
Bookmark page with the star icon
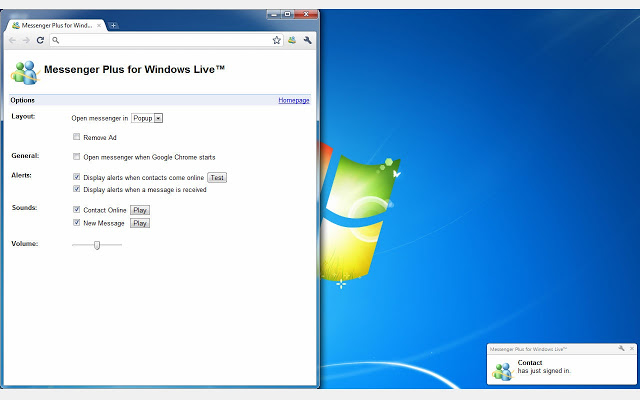[276, 40]
